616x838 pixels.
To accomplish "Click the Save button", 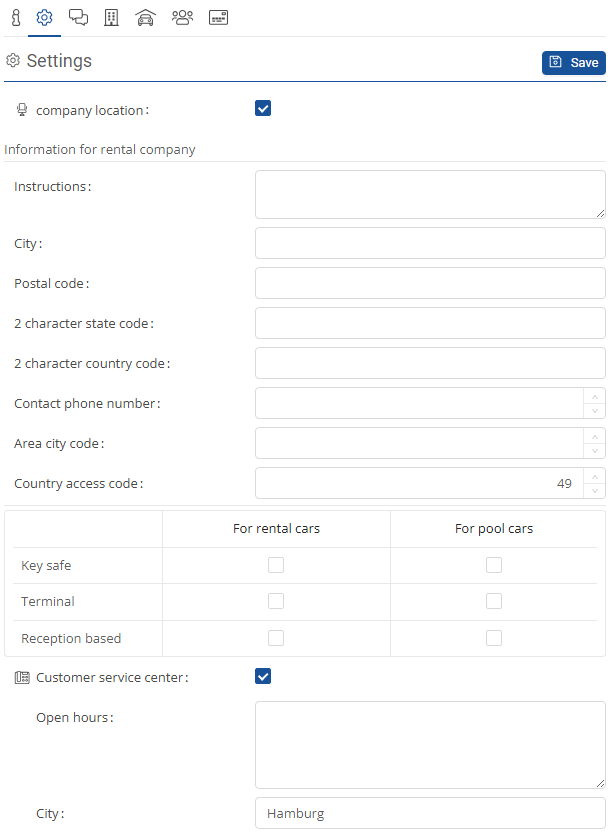I will (574, 63).
